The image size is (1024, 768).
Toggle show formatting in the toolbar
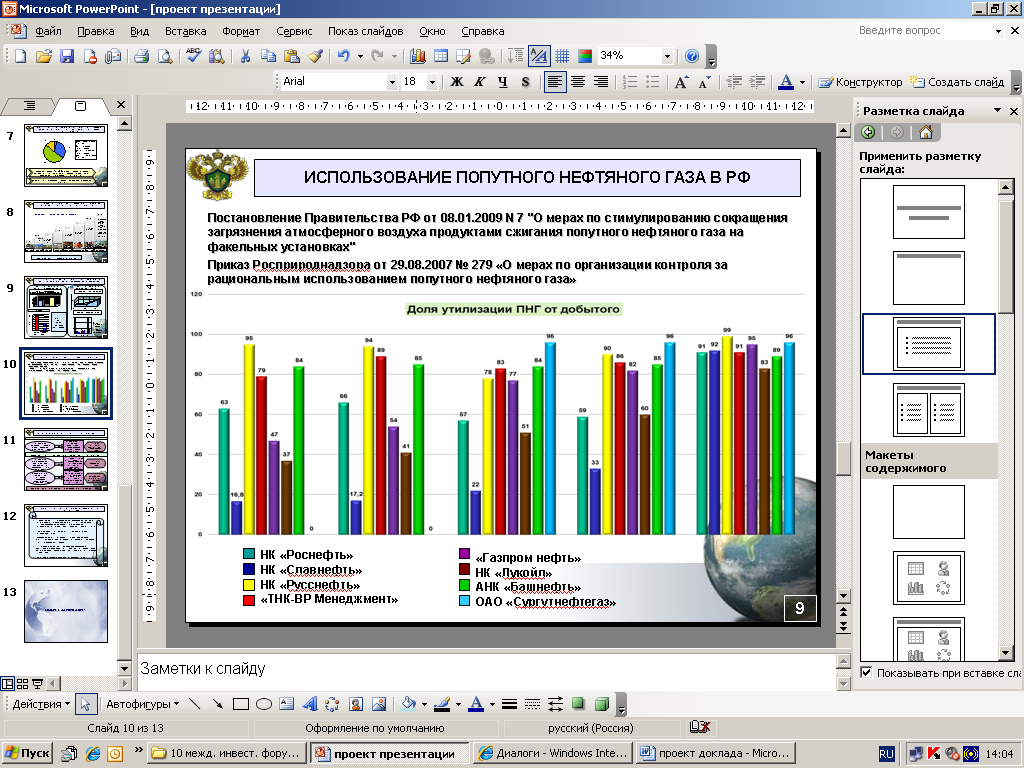[x=539, y=56]
